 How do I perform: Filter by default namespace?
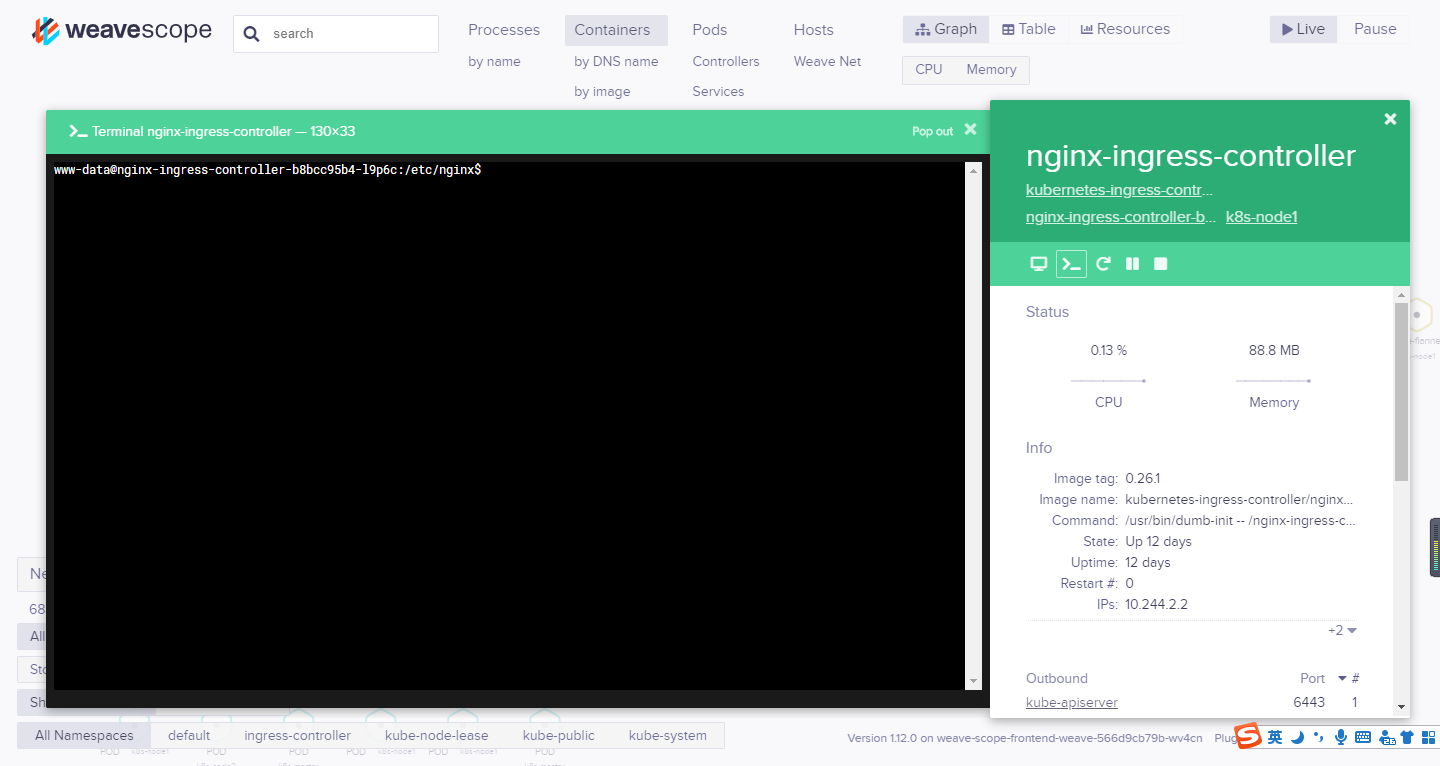pyautogui.click(x=189, y=735)
